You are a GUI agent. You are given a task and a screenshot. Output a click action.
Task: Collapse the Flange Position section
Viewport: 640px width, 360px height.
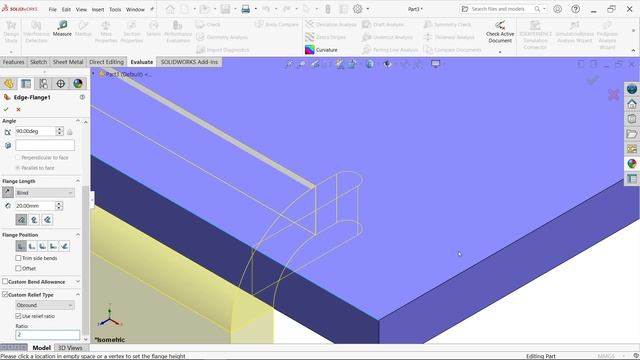[78, 235]
